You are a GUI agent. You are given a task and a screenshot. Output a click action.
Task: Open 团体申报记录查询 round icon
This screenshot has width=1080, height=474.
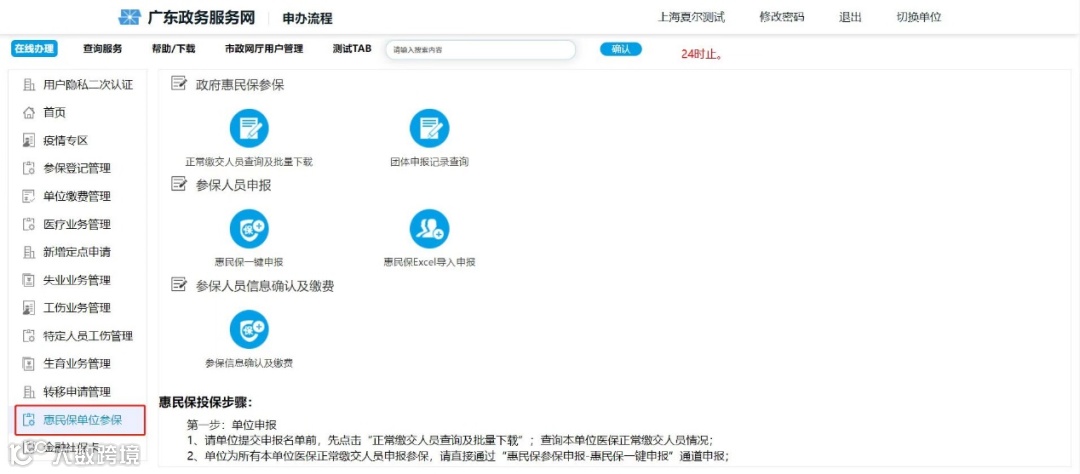click(429, 128)
